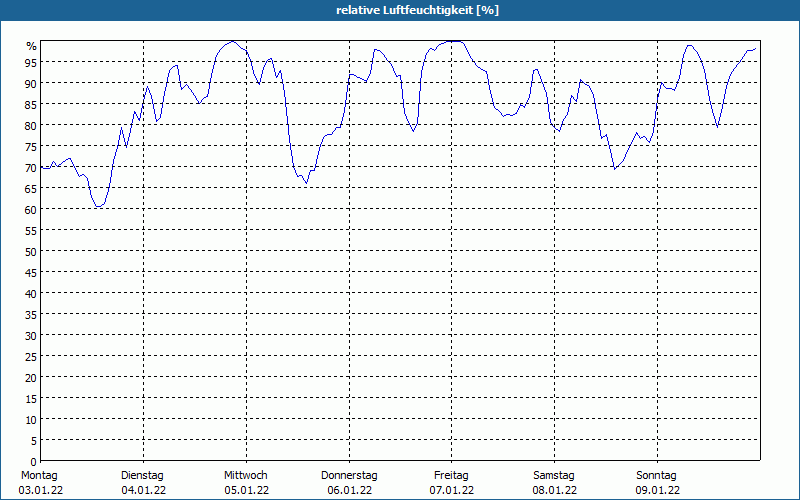Click the % unit label on the y-axis
The image size is (800, 500).
[32, 46]
